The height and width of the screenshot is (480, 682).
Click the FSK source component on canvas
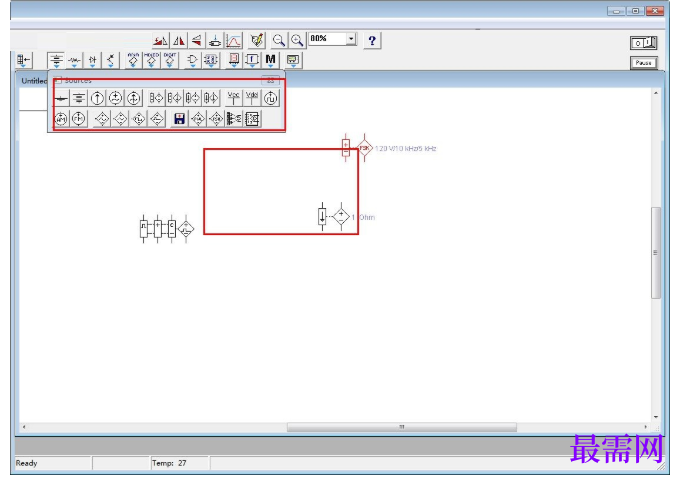(364, 148)
